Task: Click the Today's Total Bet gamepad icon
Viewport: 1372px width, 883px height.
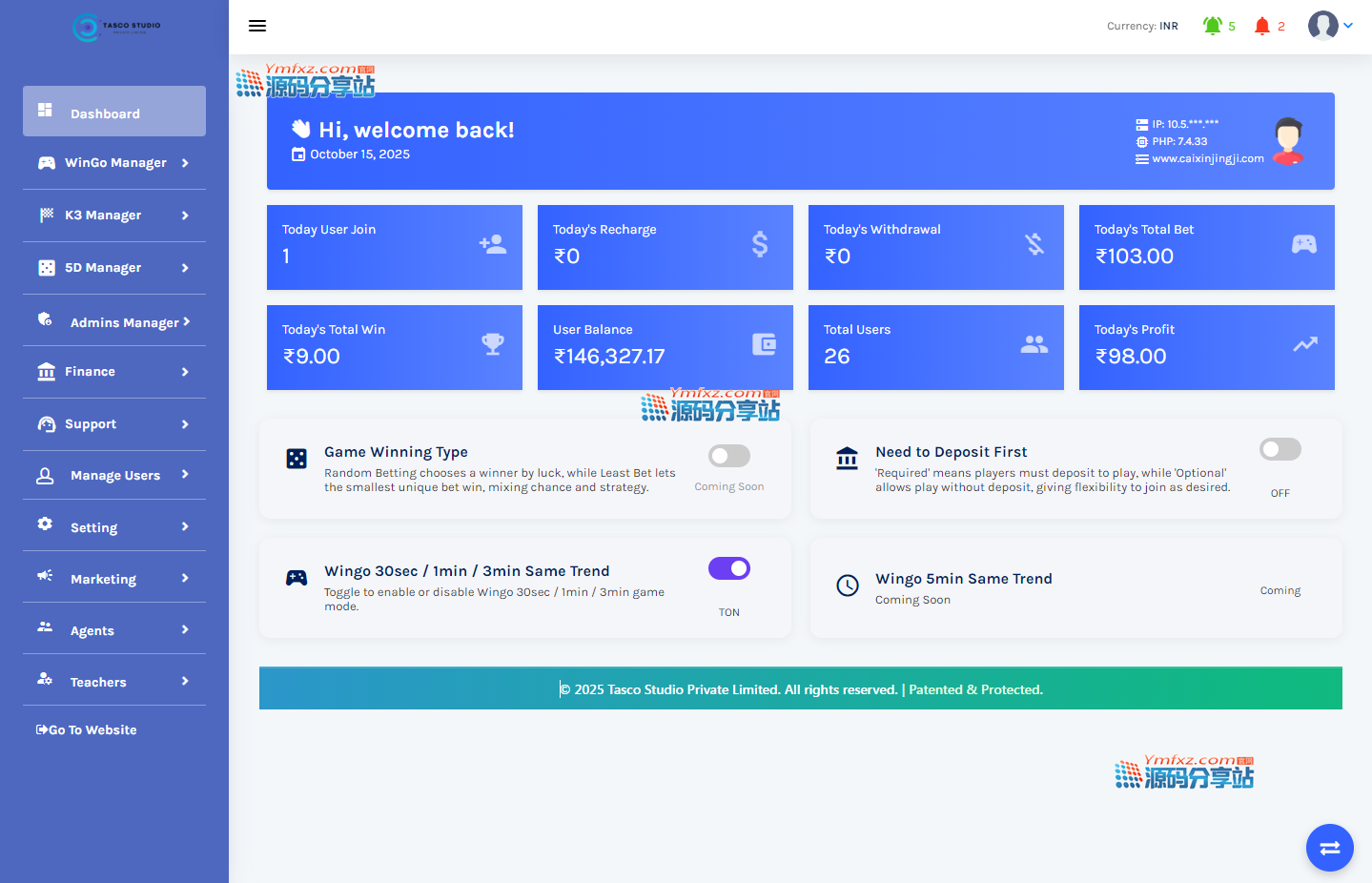Action: (x=1303, y=244)
